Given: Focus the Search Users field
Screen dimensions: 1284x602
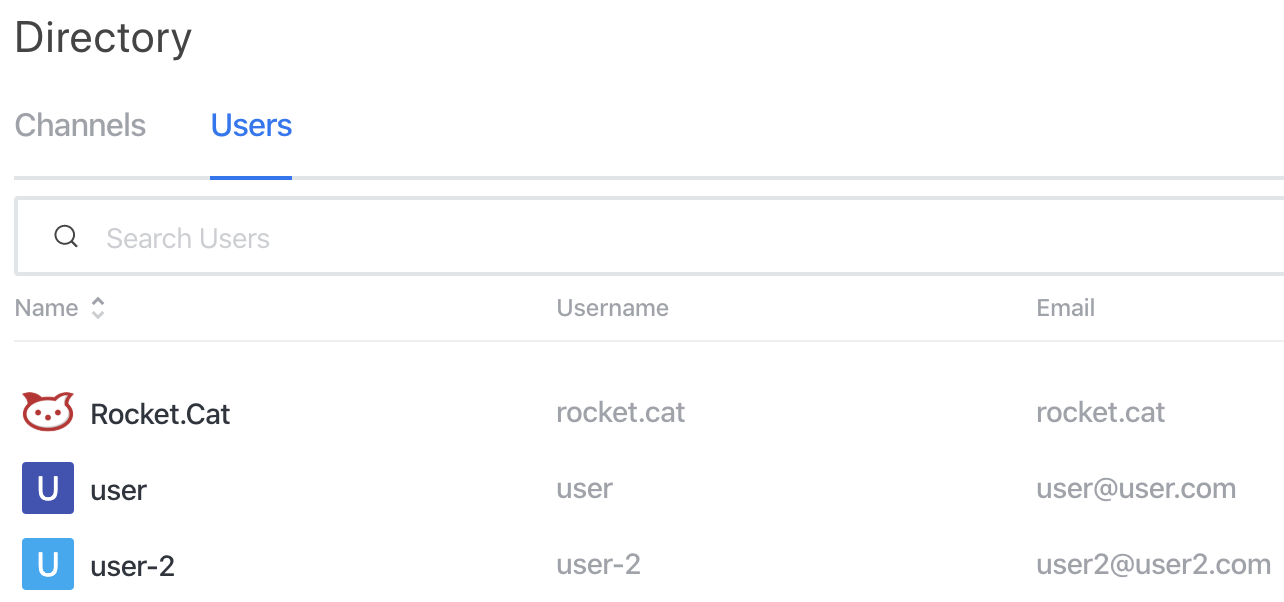Looking at the screenshot, I should coord(650,237).
